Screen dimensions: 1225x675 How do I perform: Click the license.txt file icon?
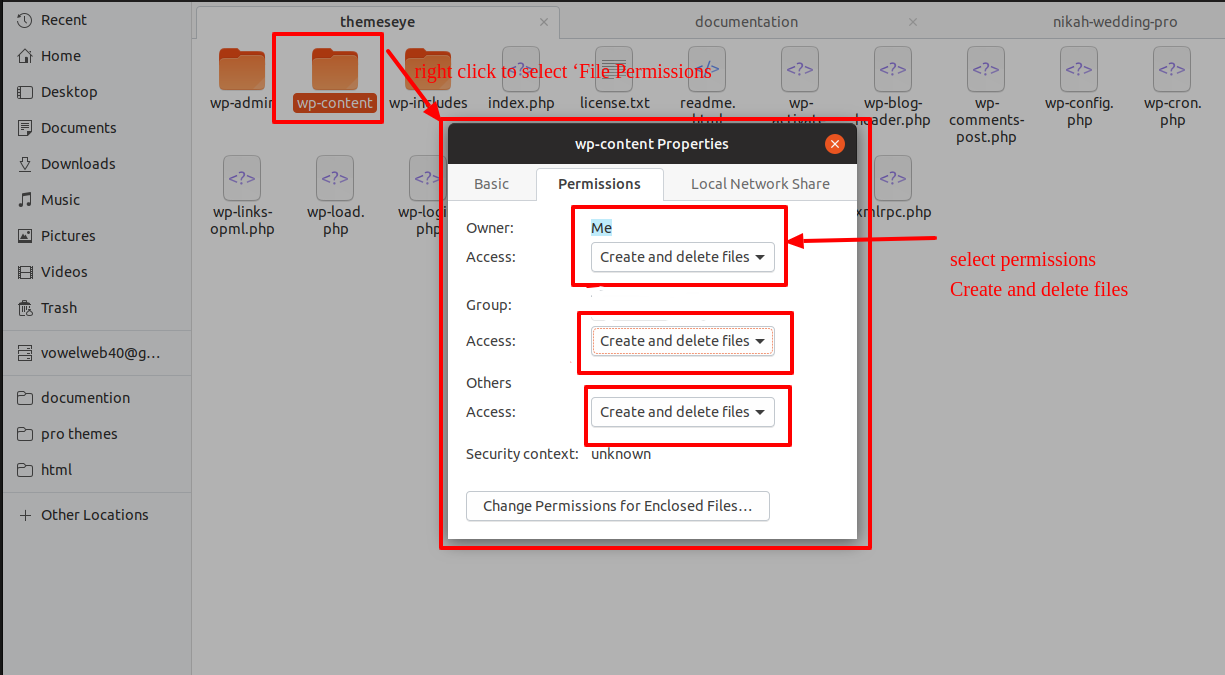pos(614,70)
